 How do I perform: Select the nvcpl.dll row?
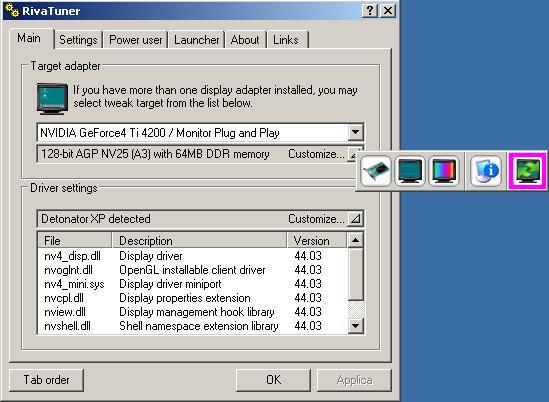[x=193, y=298]
